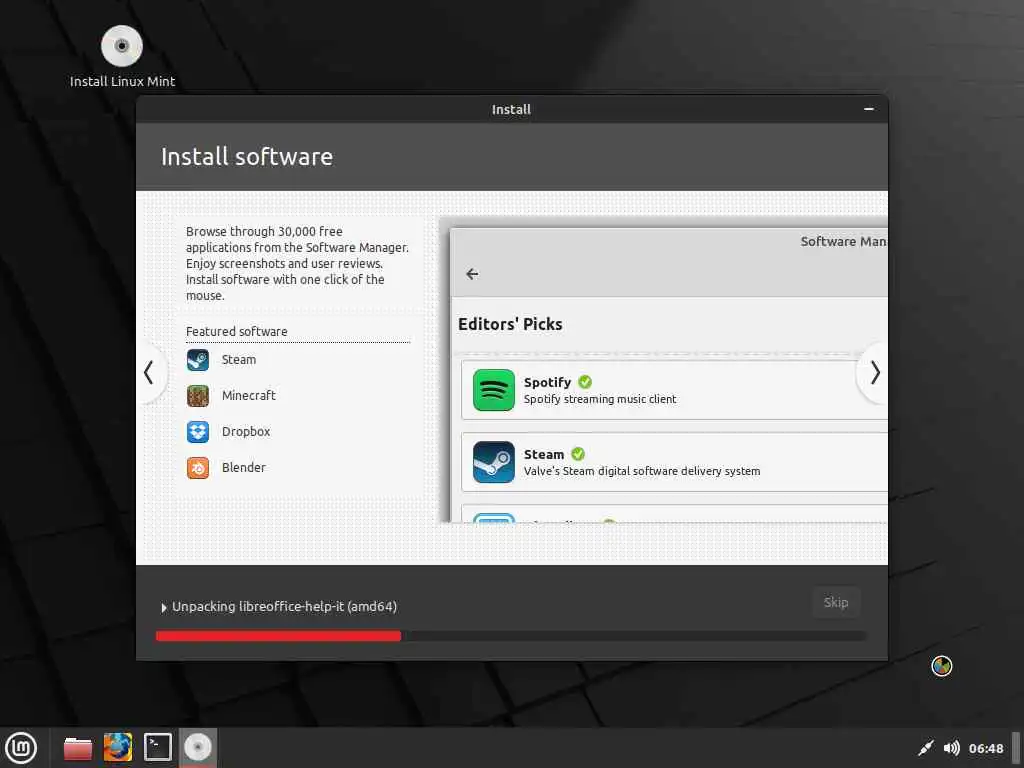The width and height of the screenshot is (1024, 768).
Task: Expand the Unpacking libreoffice-help-it details arrow
Action: (164, 607)
